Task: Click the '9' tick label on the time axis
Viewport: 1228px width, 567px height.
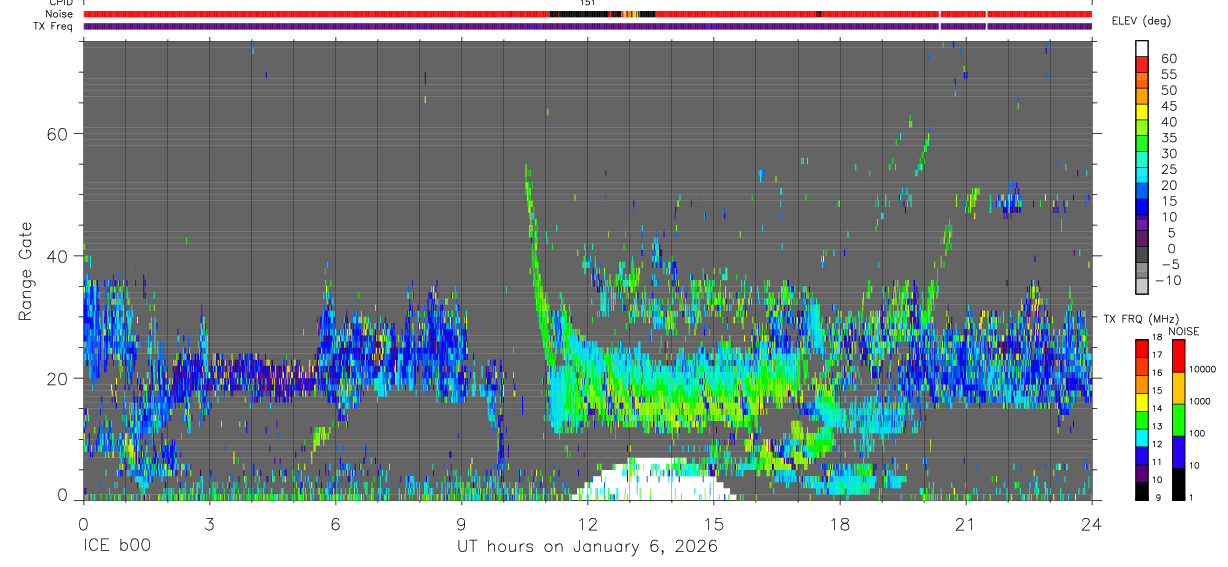Action: [461, 524]
